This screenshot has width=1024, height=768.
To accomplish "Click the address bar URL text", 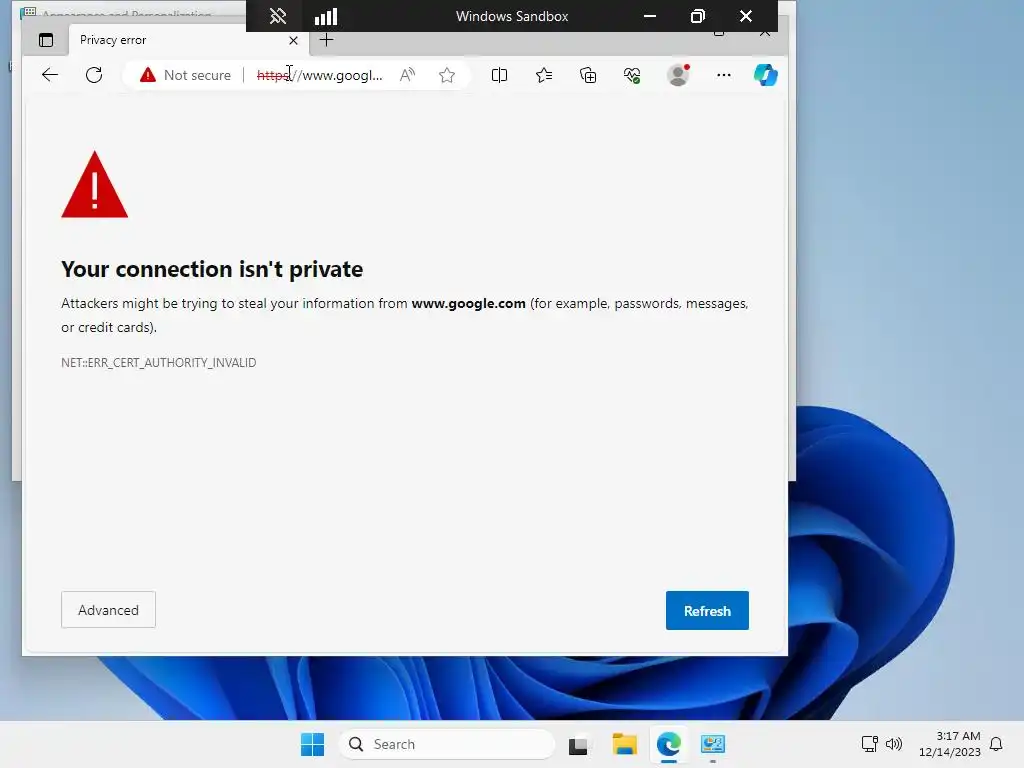I will click(319, 75).
